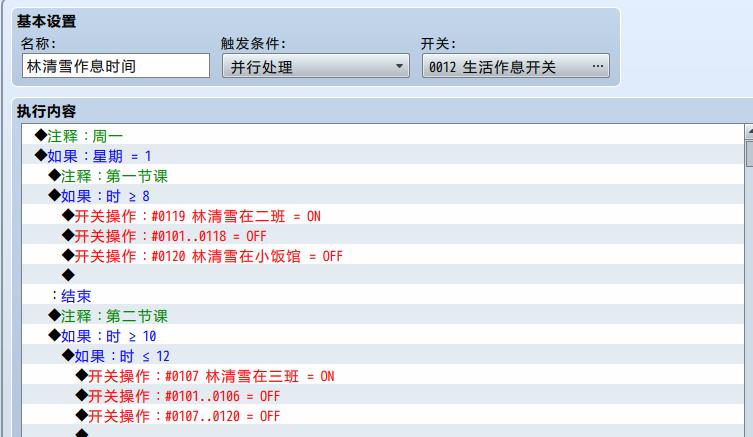The width and height of the screenshot is (753, 437).
Task: Select 开关操作 #0107 林清雪在三班 = ON
Action: [x=383, y=376]
